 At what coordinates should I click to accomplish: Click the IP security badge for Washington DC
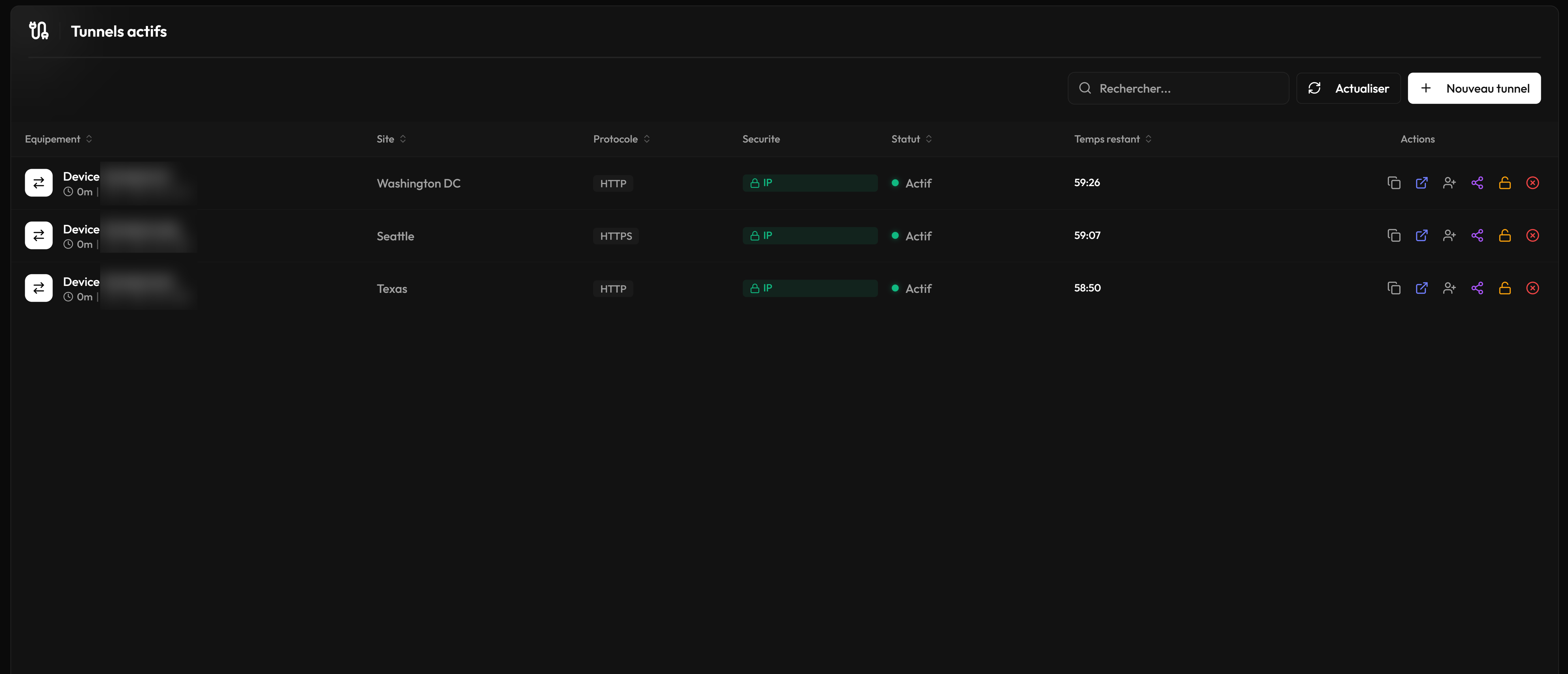pos(810,183)
